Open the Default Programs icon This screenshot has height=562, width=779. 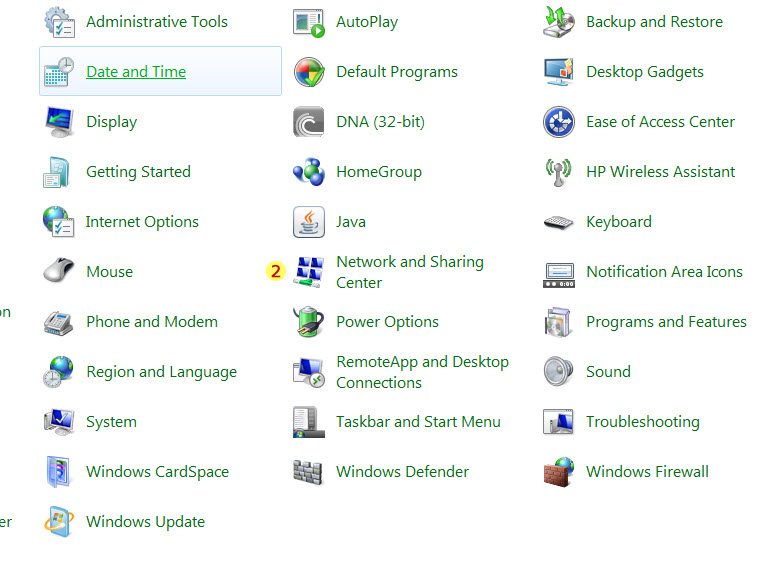pos(309,72)
